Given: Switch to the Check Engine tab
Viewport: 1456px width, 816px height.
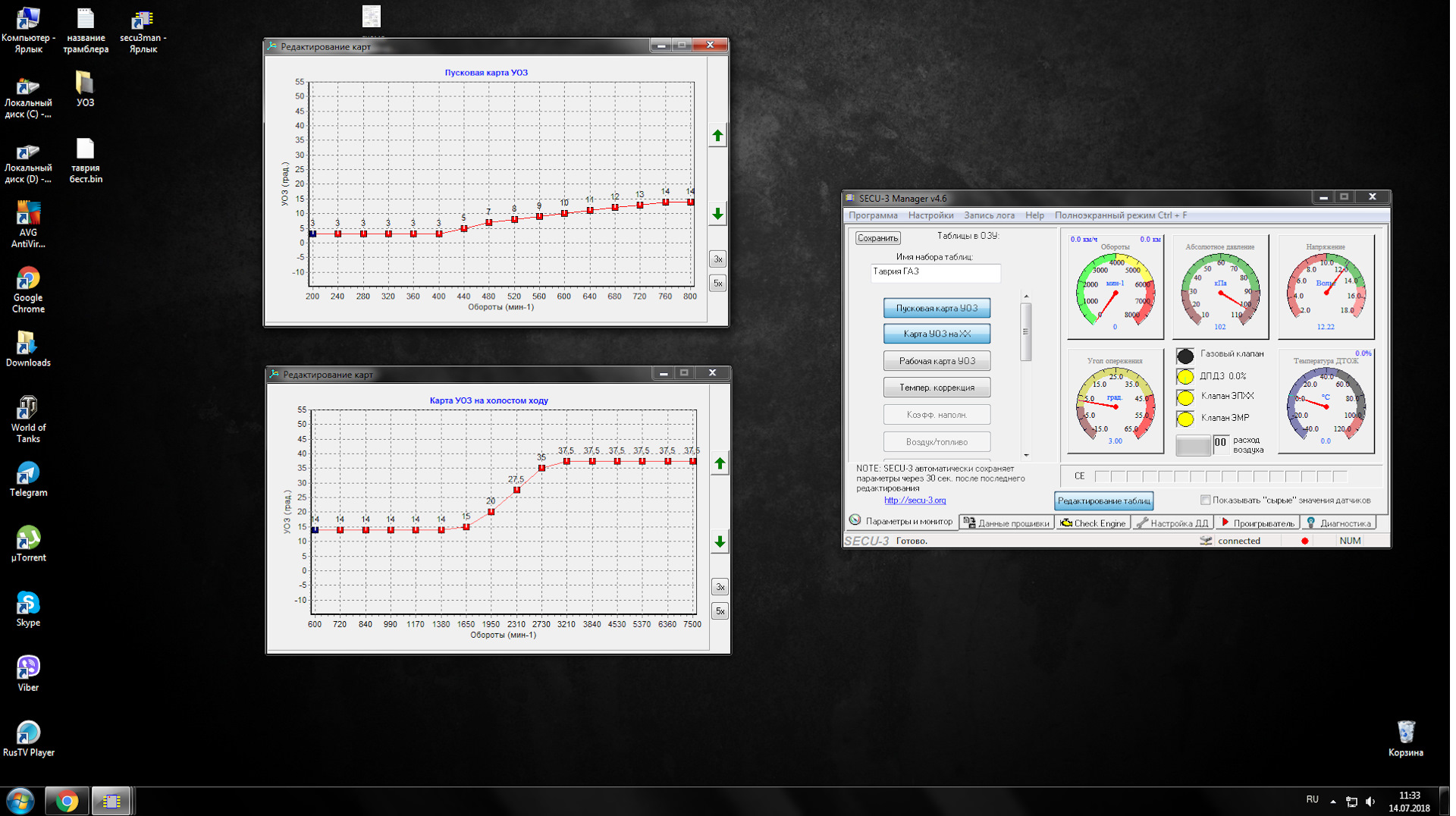Looking at the screenshot, I should [x=1093, y=523].
